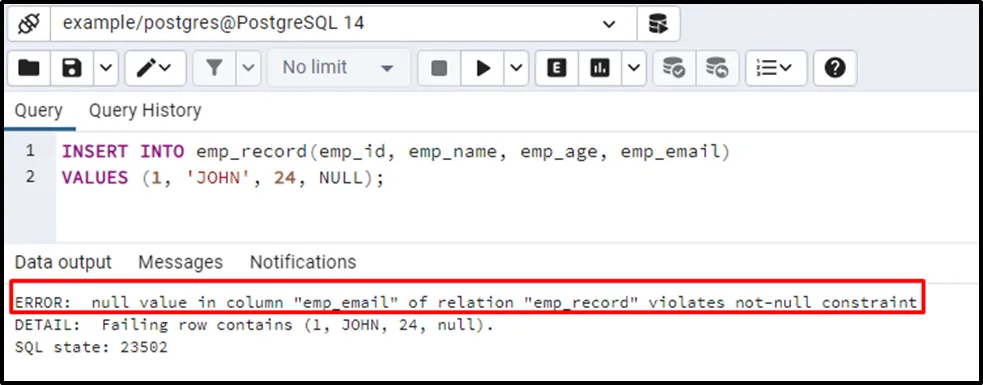Open the Macros list dropdown
The width and height of the screenshot is (983, 385).
point(775,68)
